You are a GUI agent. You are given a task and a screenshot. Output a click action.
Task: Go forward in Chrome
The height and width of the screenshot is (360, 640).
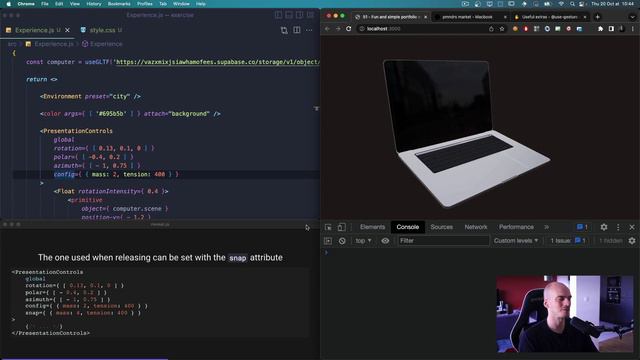338,29
